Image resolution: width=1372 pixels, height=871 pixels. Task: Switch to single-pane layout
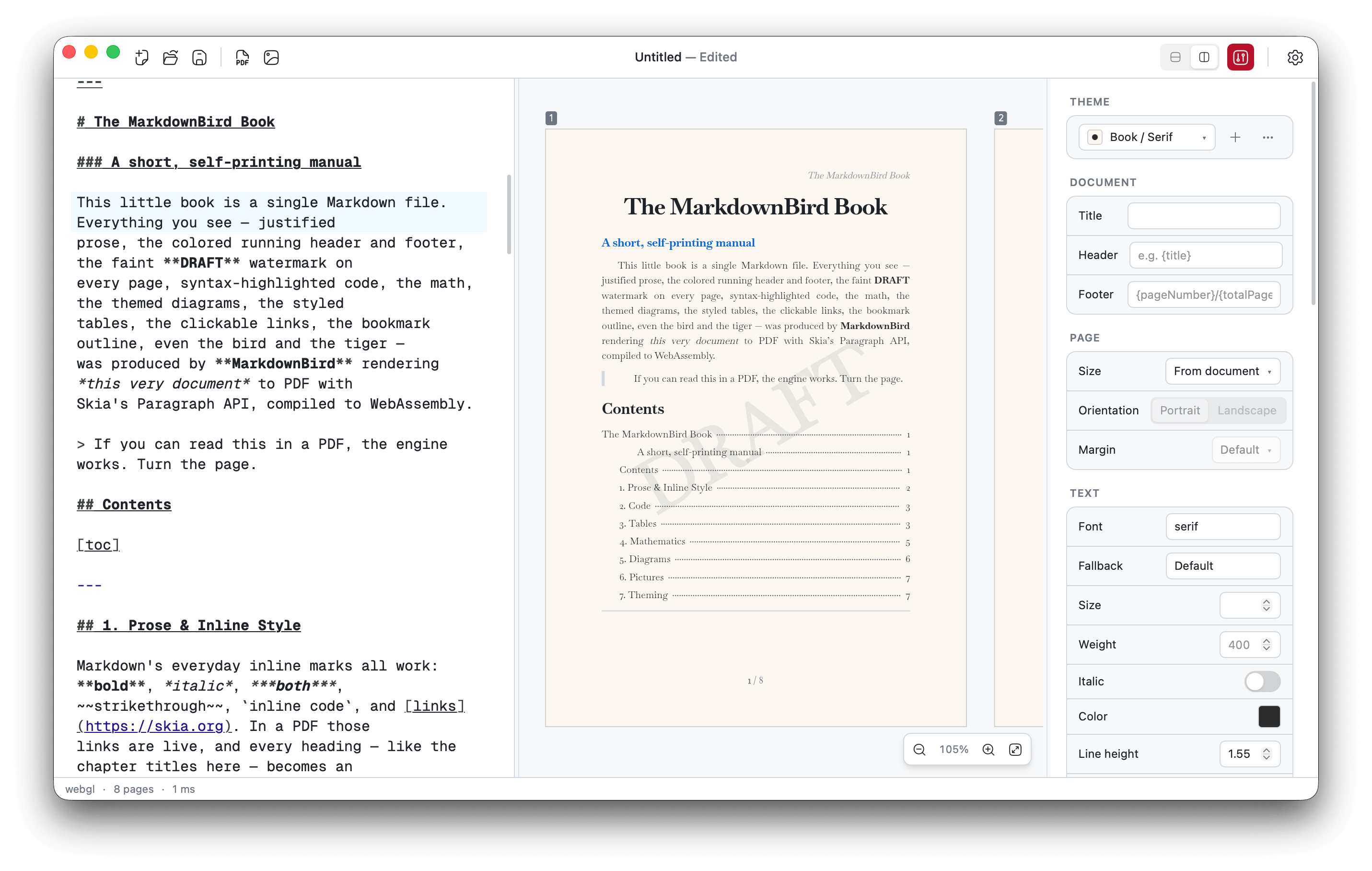tap(1175, 57)
